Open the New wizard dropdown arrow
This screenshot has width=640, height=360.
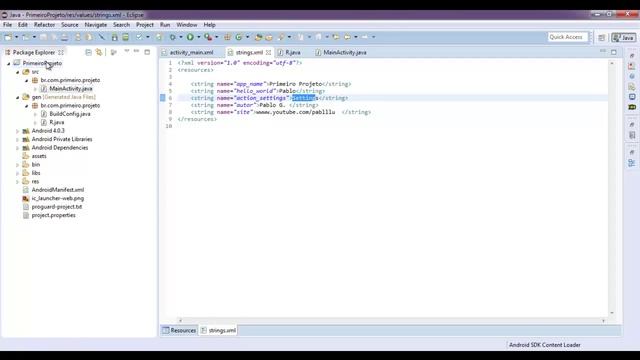pos(16,37)
